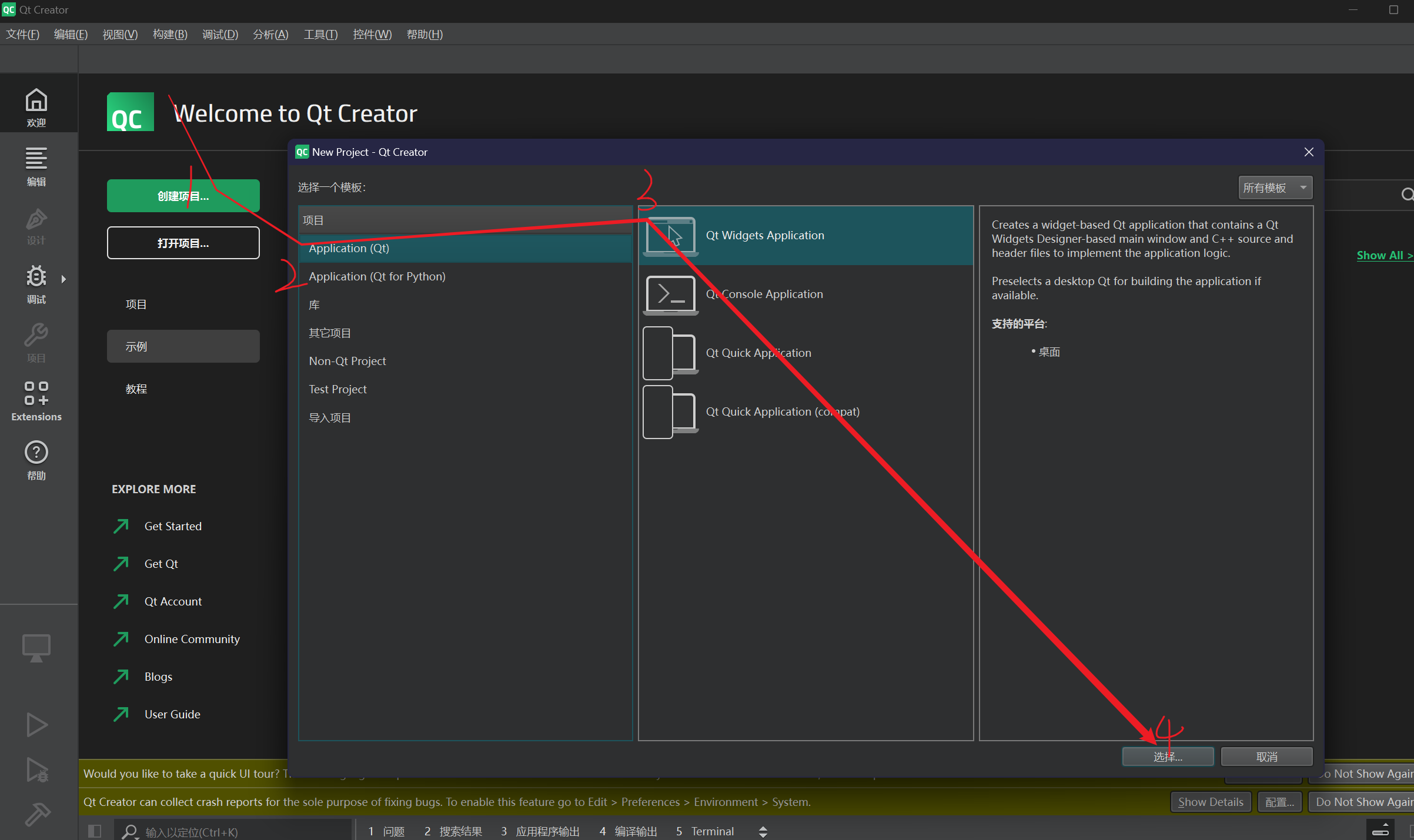Click the kit selector monitor icon
This screenshot has height=840, width=1414.
tap(36, 647)
